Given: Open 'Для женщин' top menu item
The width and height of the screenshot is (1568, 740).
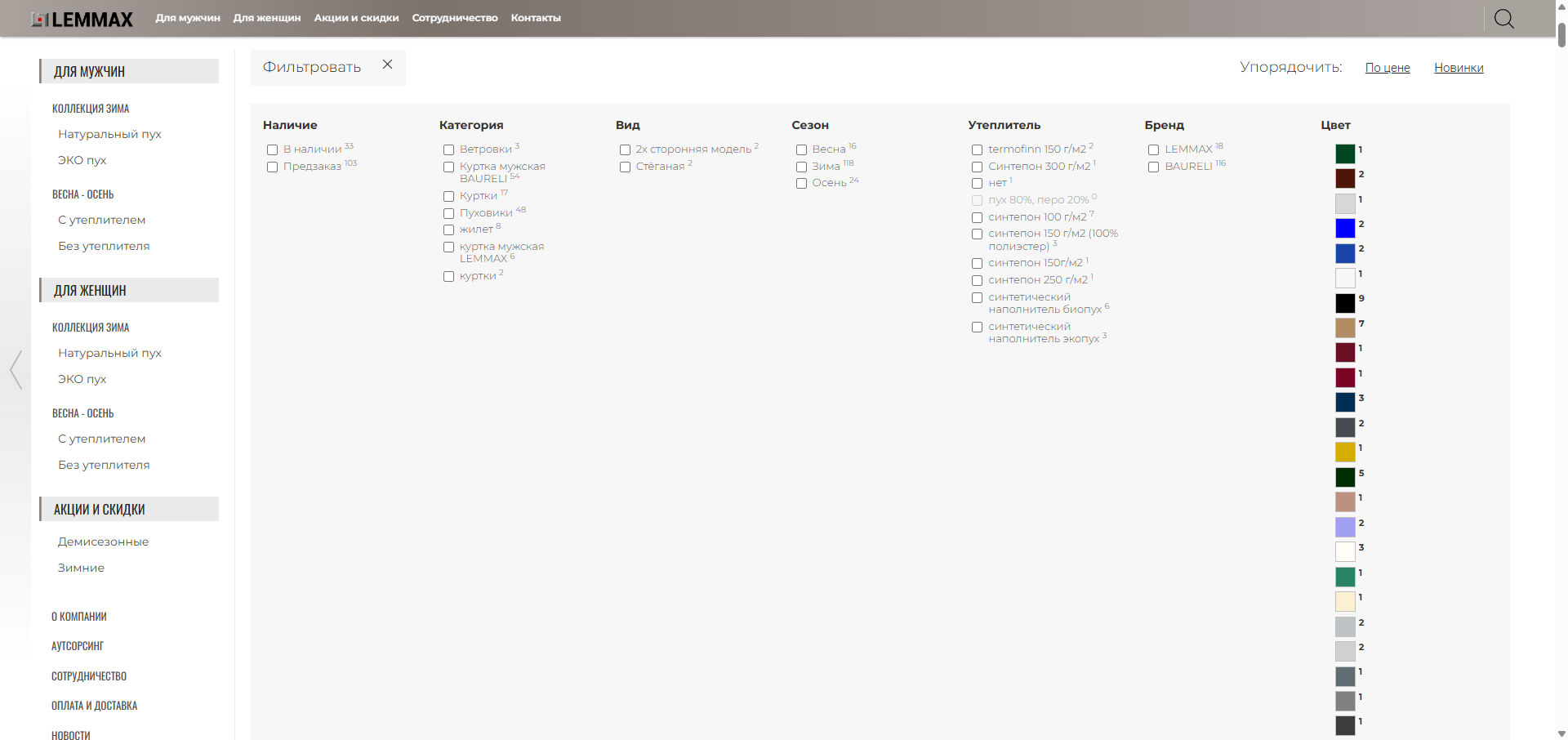Looking at the screenshot, I should click(x=267, y=18).
